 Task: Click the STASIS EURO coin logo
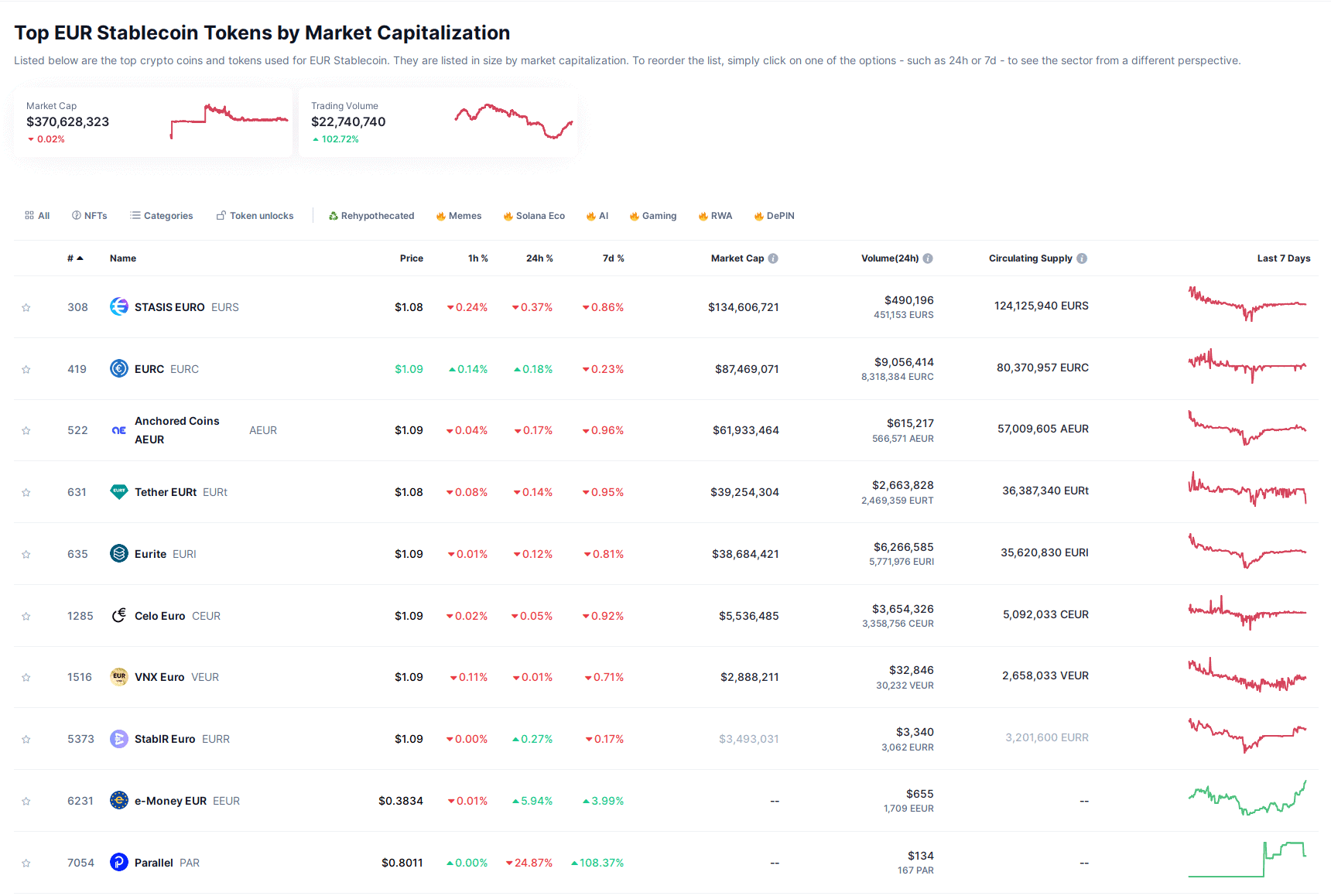[x=119, y=306]
